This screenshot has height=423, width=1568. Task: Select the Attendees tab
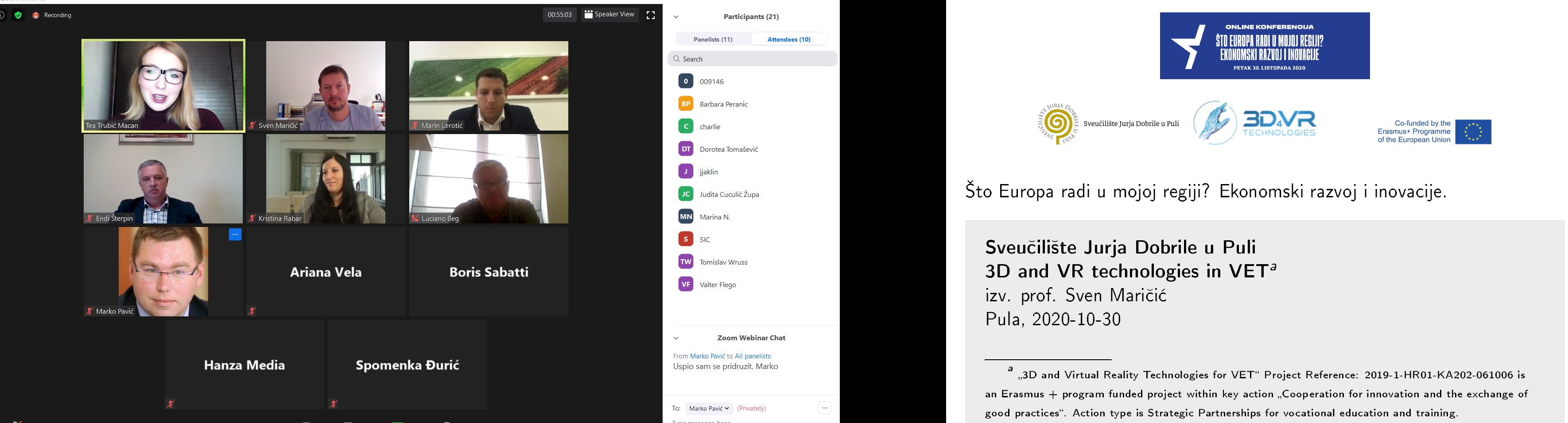pos(789,39)
